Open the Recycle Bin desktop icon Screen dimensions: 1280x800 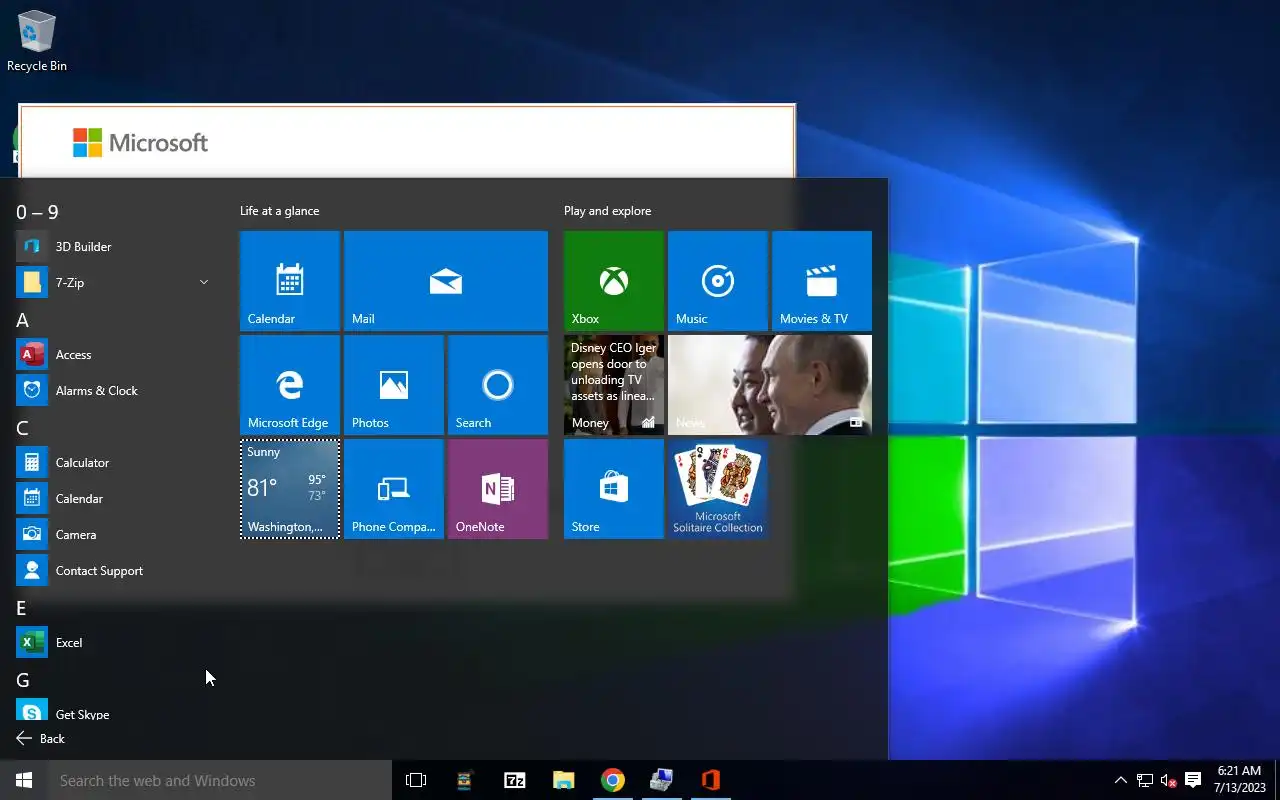tap(37, 42)
